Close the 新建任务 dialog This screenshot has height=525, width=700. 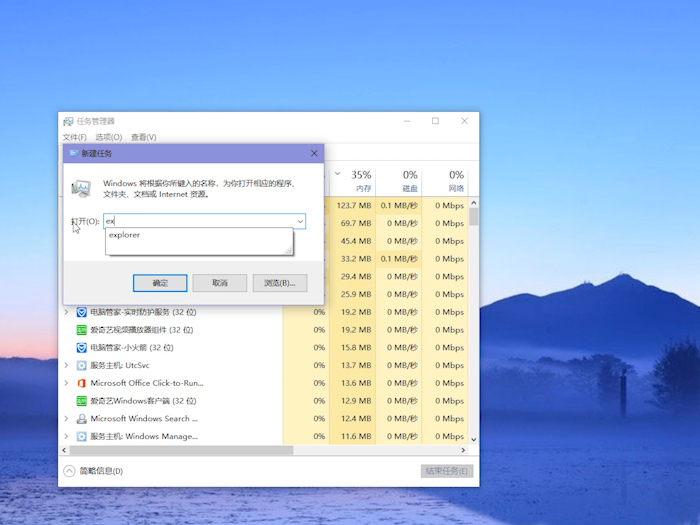[314, 153]
